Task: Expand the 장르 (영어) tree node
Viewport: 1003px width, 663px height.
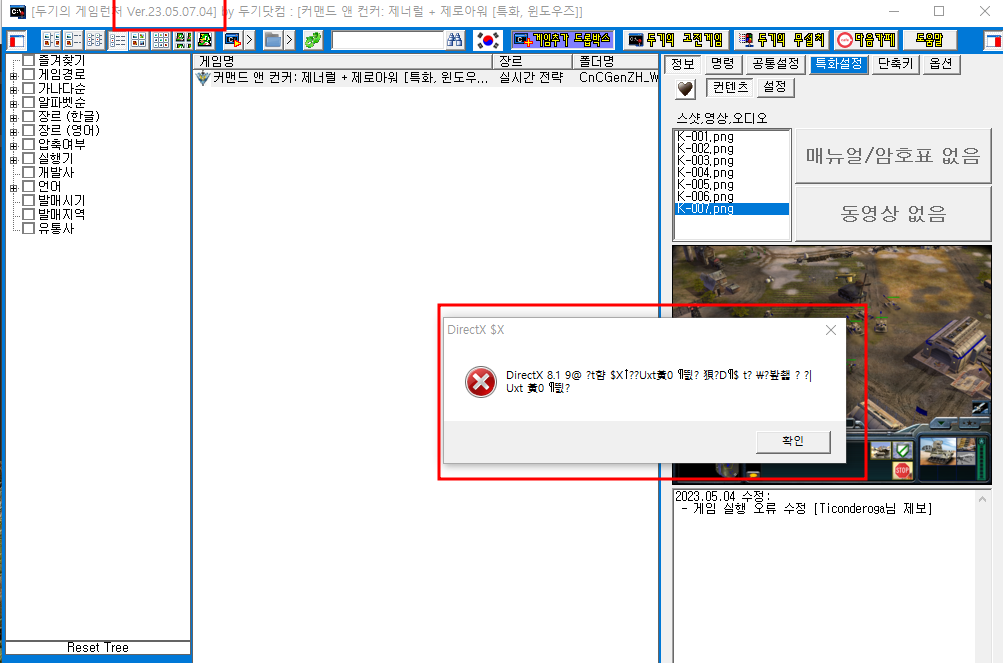Action: [x=13, y=132]
